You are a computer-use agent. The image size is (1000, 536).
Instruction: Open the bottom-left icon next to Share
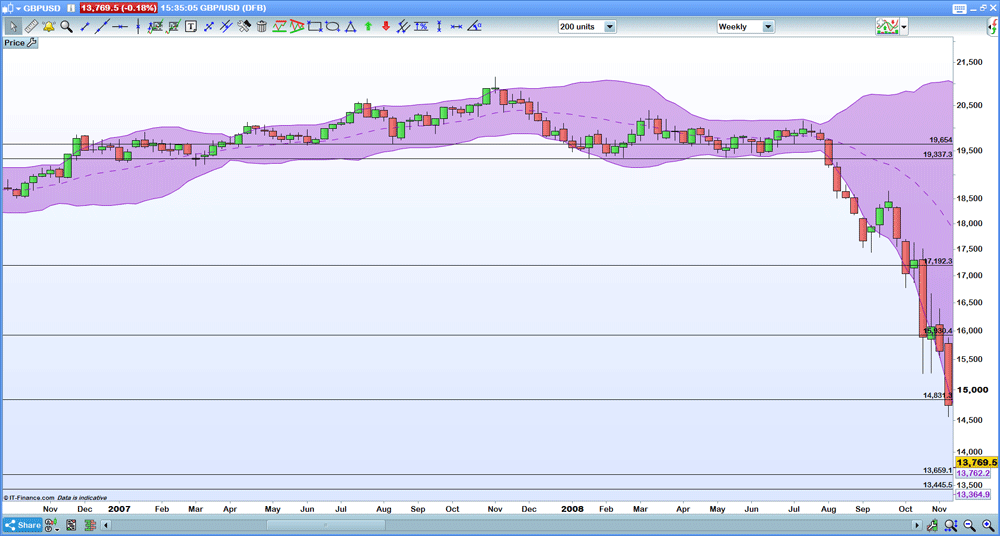coord(51,525)
